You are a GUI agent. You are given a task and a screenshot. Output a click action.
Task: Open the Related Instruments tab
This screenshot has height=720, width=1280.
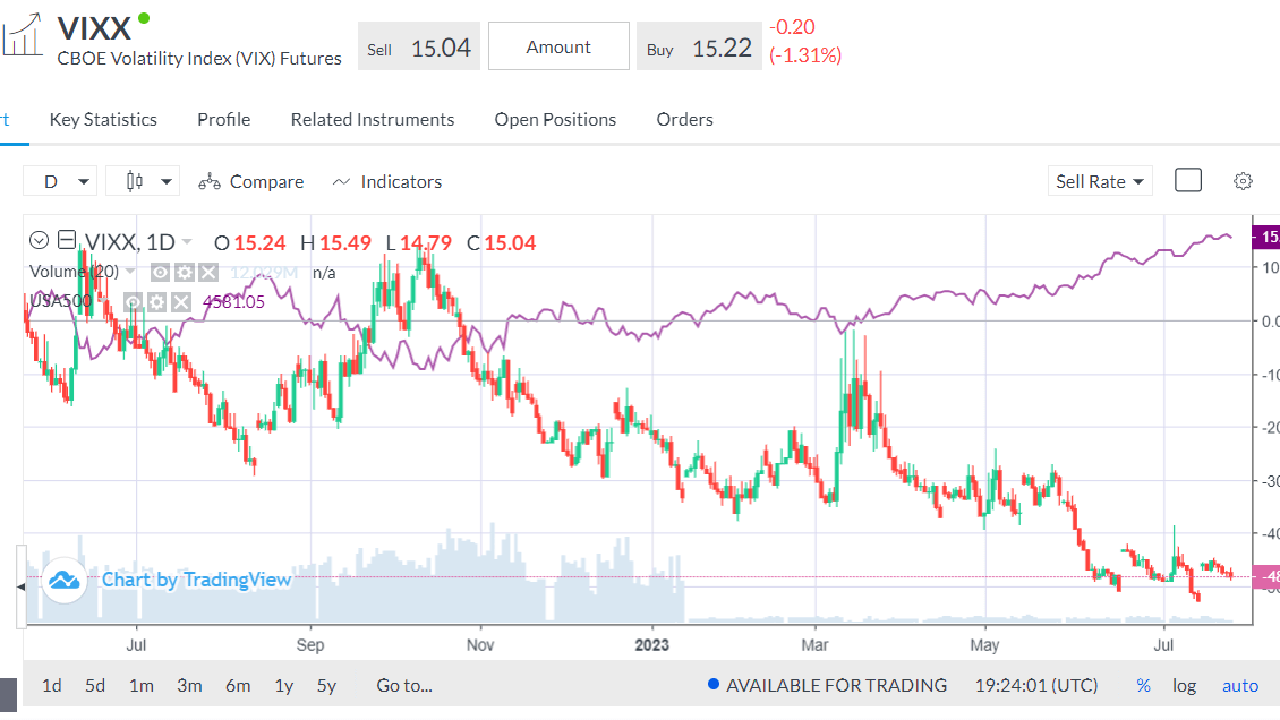[x=372, y=120]
